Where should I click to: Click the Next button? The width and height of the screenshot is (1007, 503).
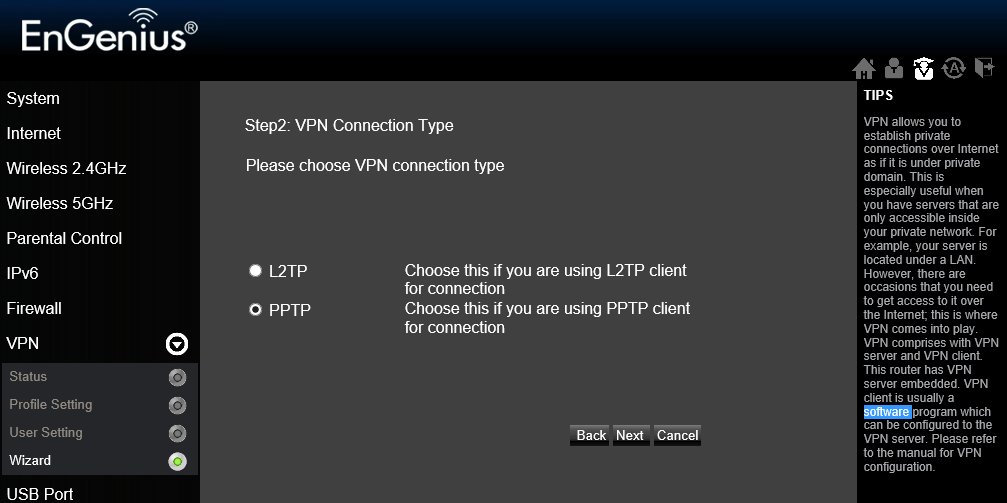click(630, 435)
